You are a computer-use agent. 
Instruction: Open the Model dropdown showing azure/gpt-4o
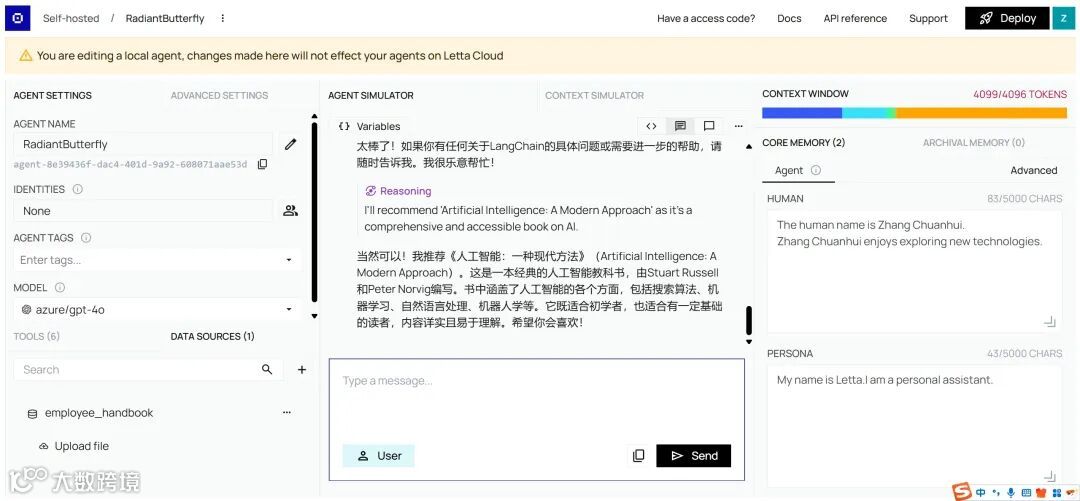(x=157, y=309)
